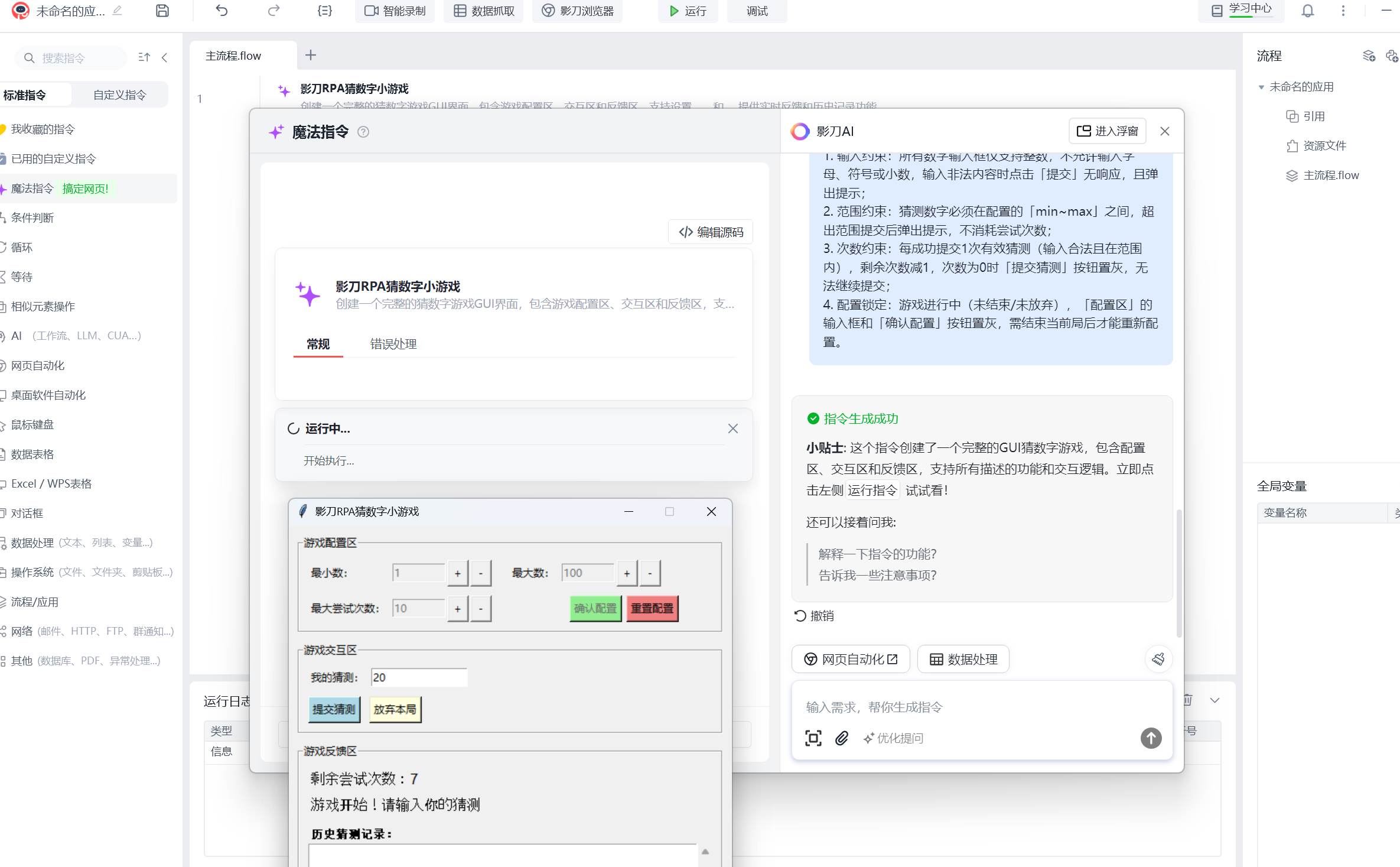The width and height of the screenshot is (1400, 867).
Task: Click the undo arrow icon
Action: (222, 11)
